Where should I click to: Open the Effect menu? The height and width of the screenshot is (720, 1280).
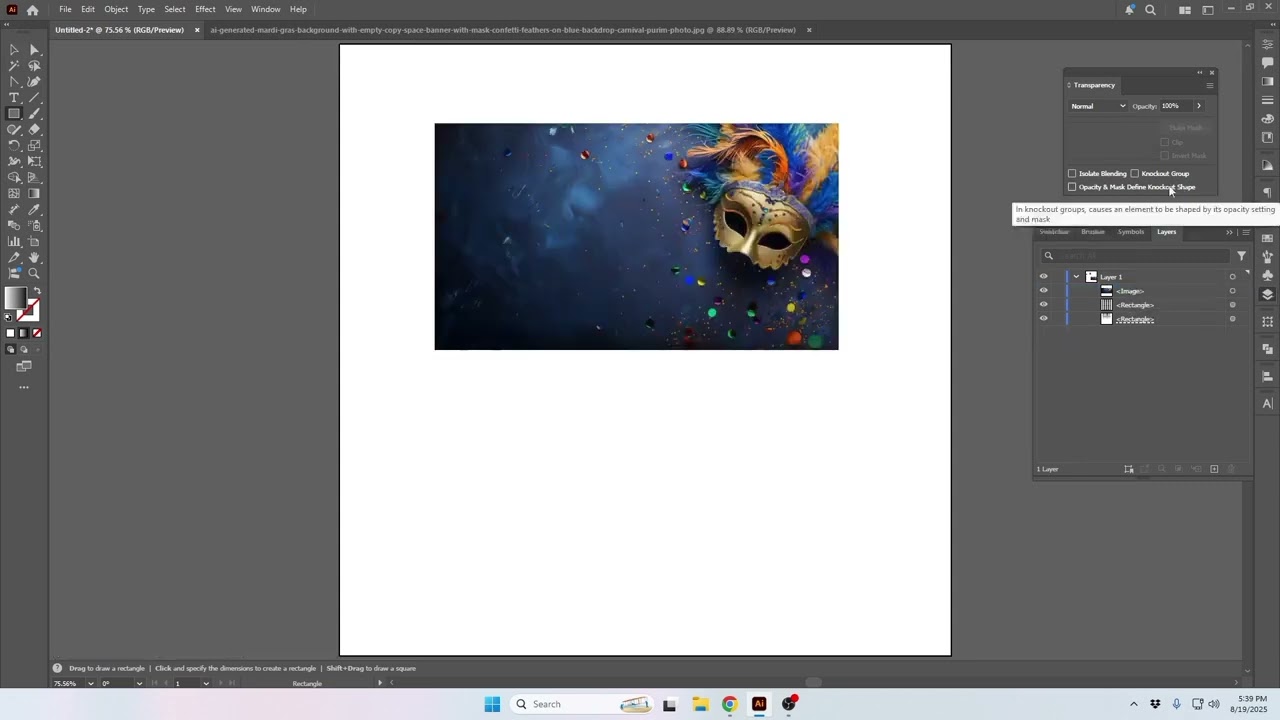(x=205, y=9)
